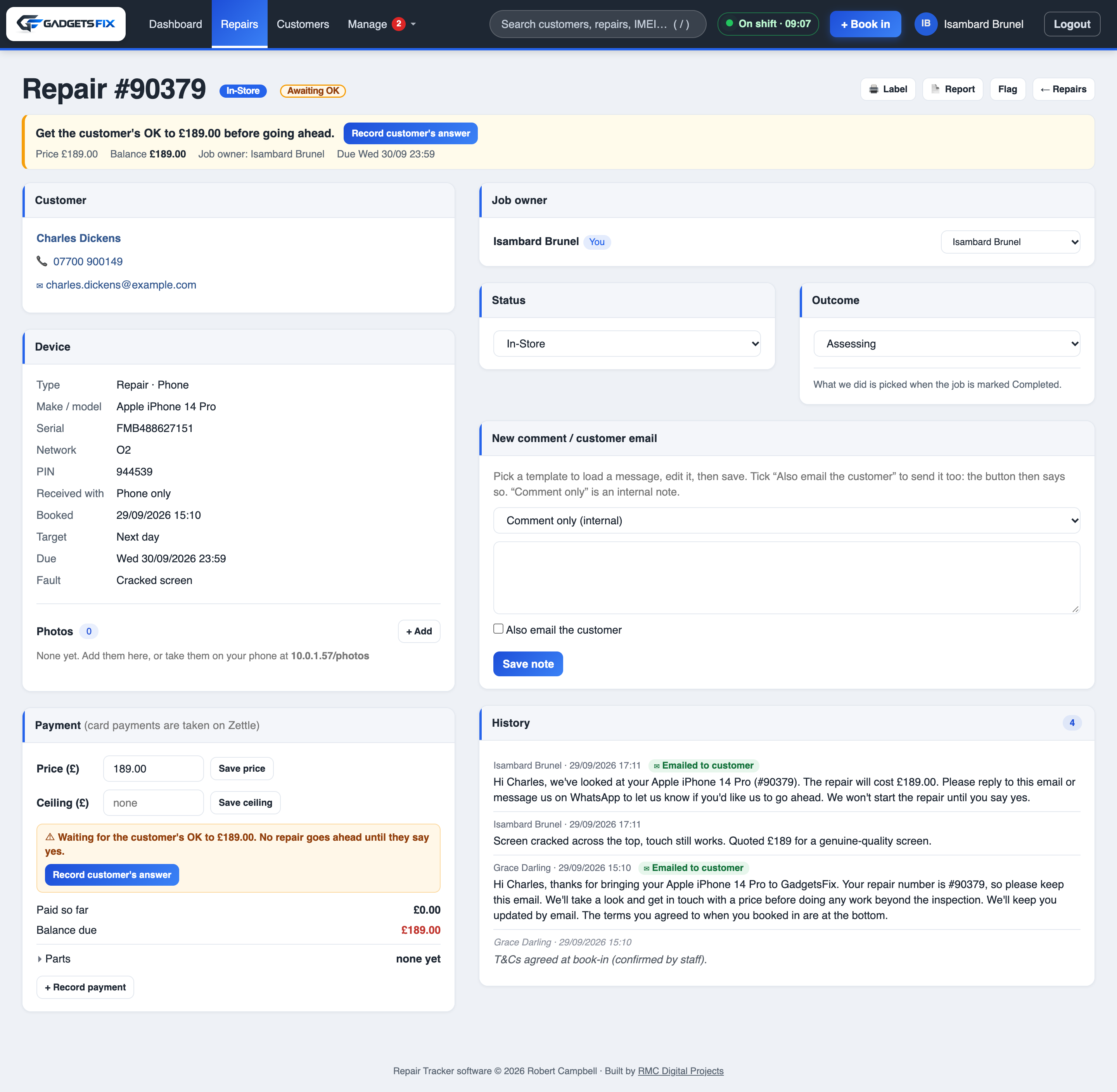Click the On shift 09:07 indicator
1117x1092 pixels.
click(x=768, y=24)
